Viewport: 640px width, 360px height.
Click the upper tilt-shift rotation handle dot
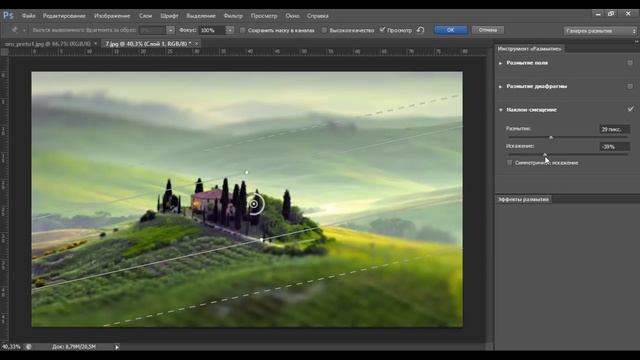pyautogui.click(x=247, y=173)
